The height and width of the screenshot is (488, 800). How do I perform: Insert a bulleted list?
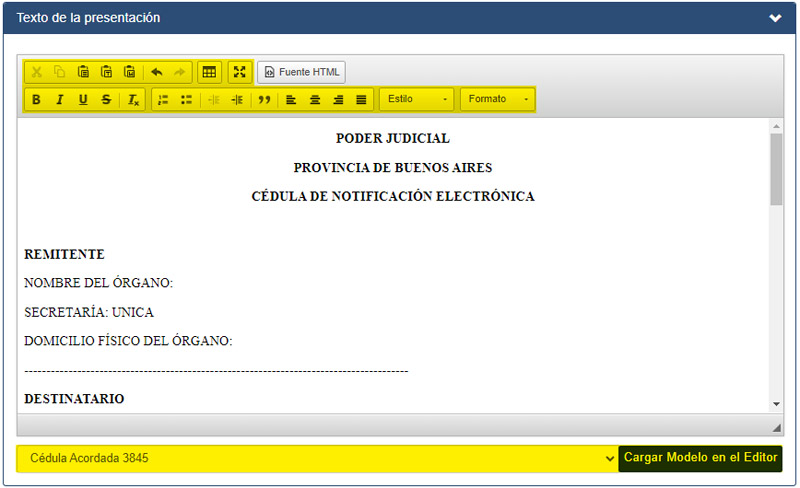tap(186, 100)
